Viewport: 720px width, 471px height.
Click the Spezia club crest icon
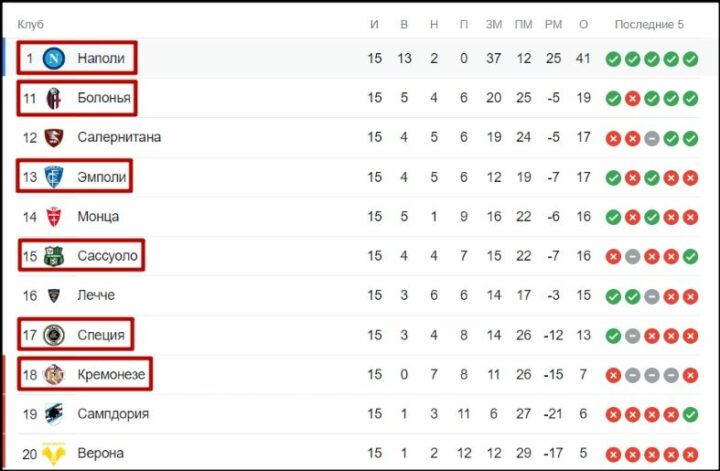(x=53, y=335)
